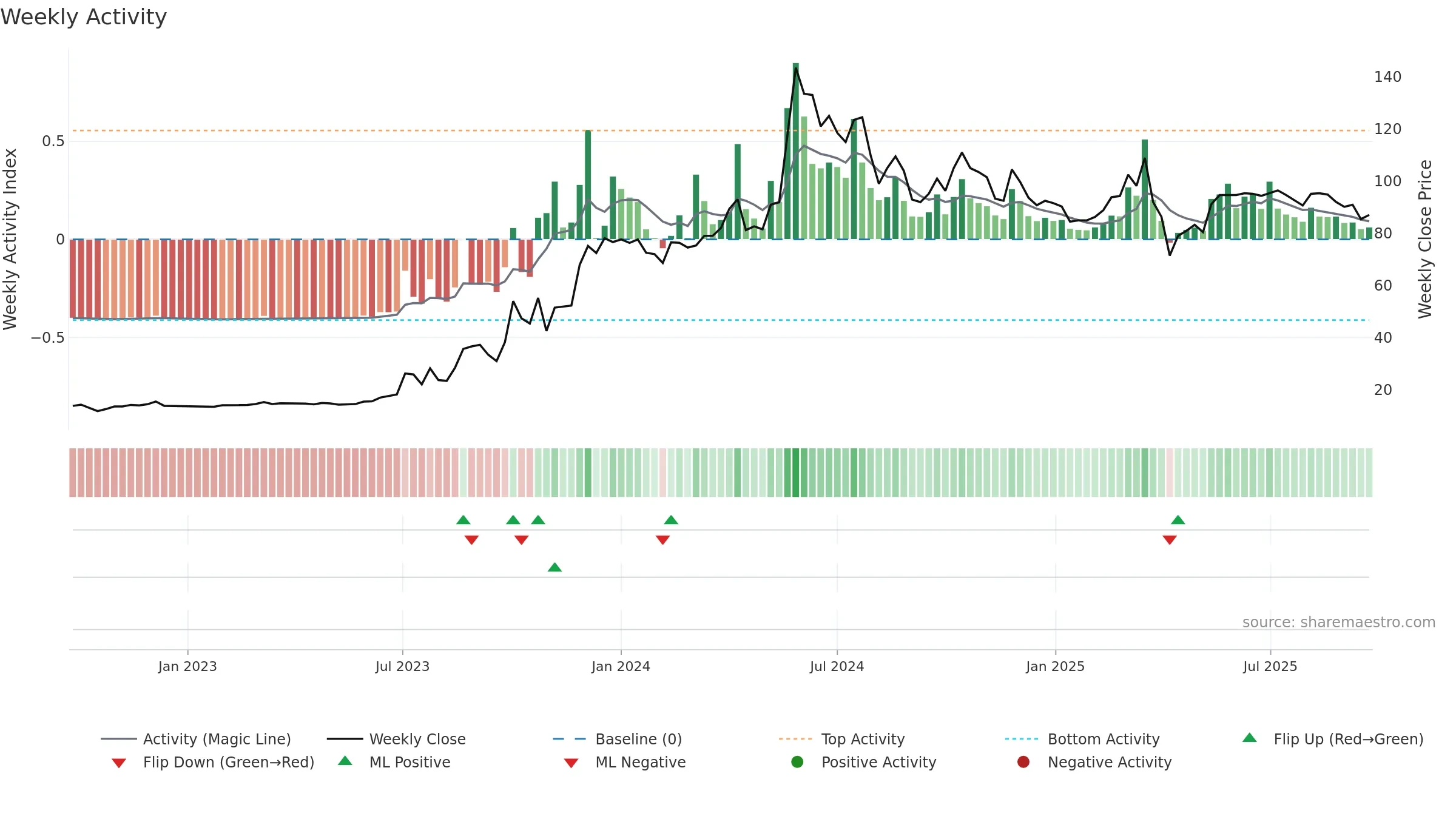The width and height of the screenshot is (1456, 819).
Task: Click the flip-up marker just after Jan 2024
Action: coord(671,520)
